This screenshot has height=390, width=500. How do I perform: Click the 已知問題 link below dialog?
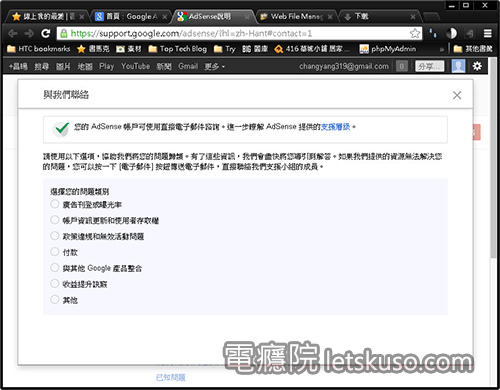(171, 377)
